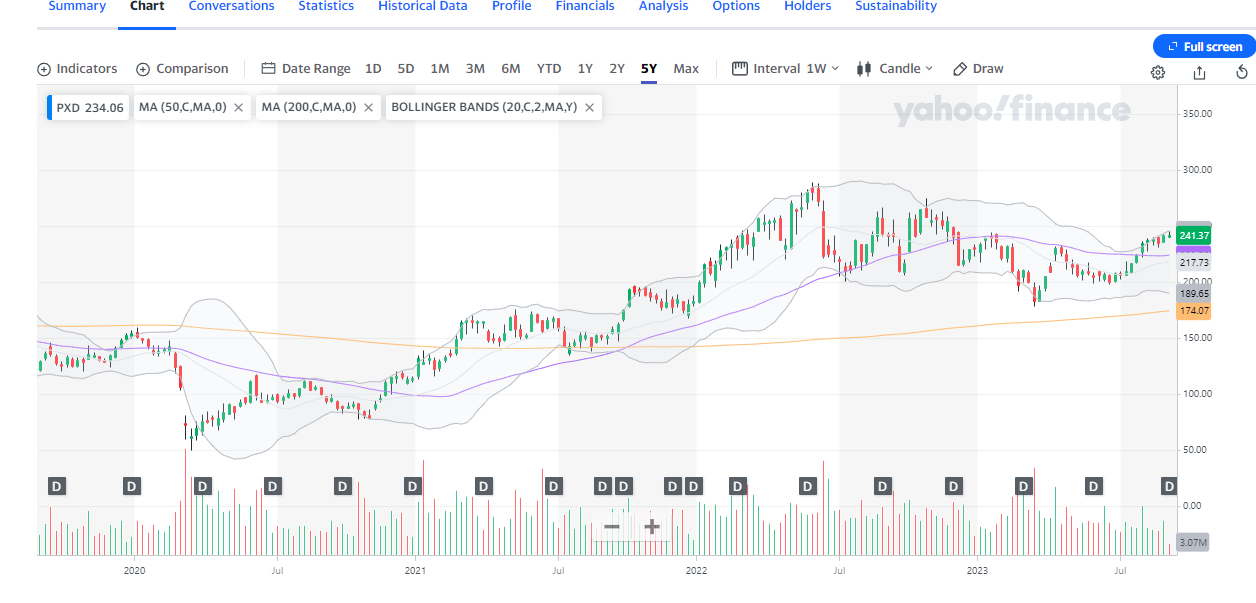Open chart settings gear icon
The height and width of the screenshot is (603, 1256).
[x=1158, y=72]
